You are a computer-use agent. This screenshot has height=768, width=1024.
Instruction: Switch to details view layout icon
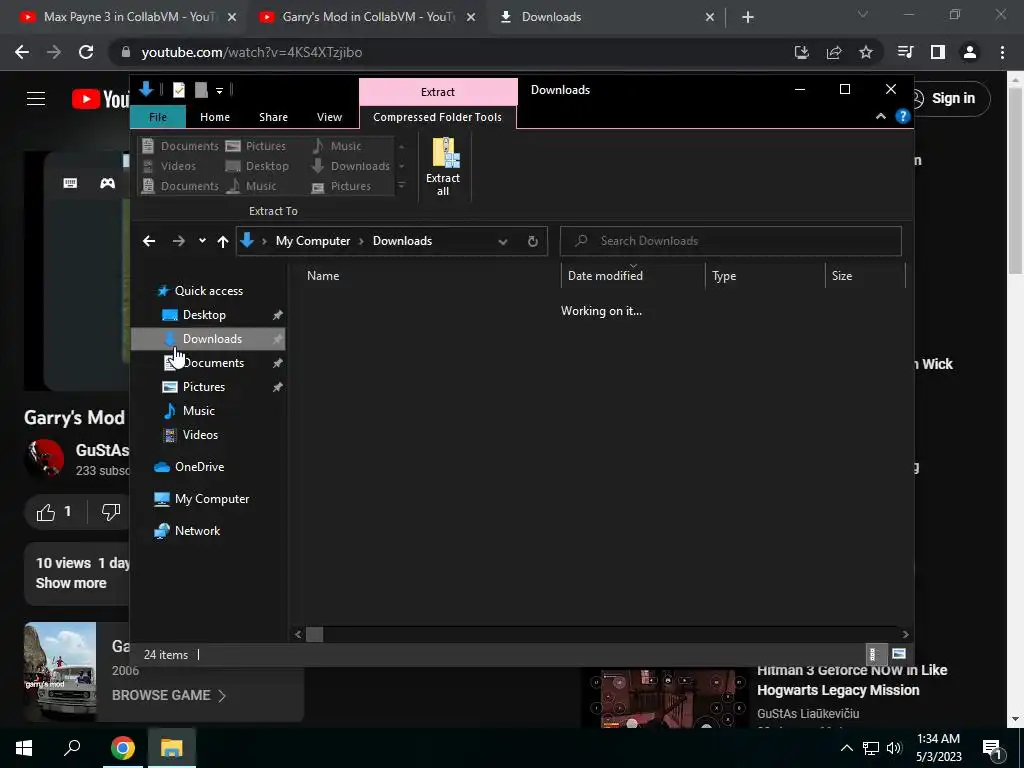click(874, 654)
